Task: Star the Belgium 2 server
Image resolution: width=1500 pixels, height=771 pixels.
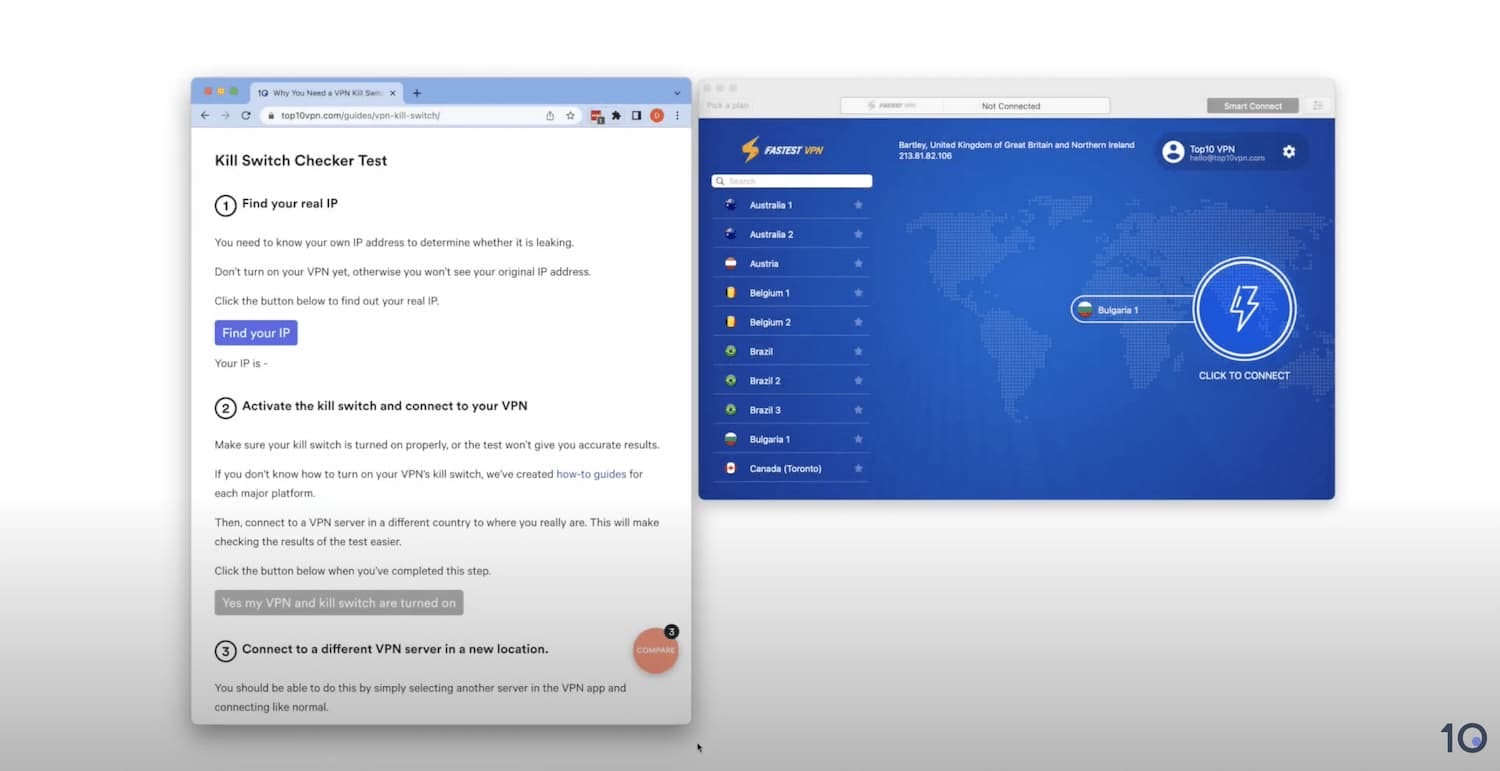Action: click(x=858, y=322)
